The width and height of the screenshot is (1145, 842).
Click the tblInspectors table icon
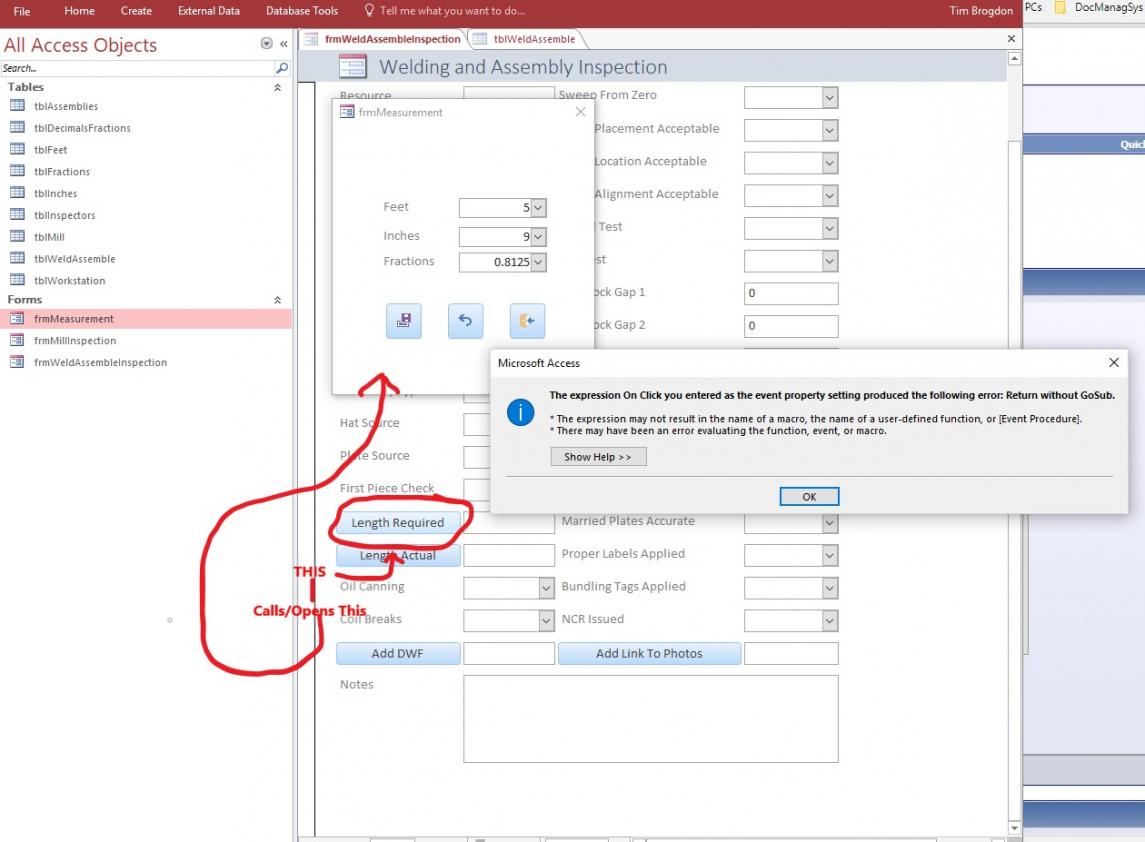18,215
